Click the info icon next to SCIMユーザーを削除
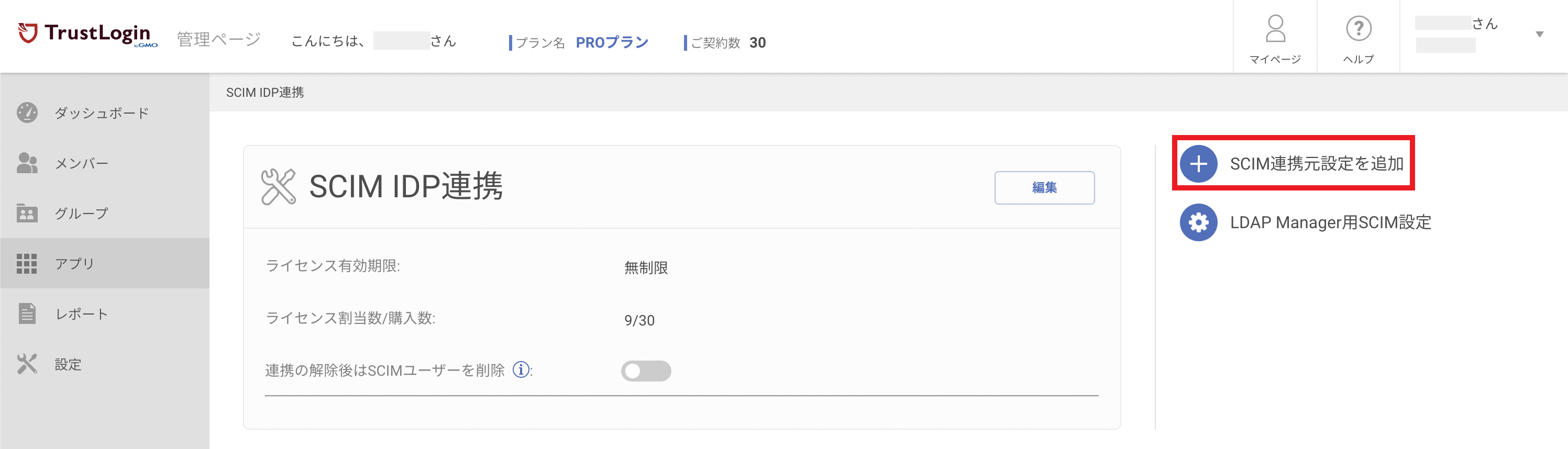Screen dimensions: 1568x449 [521, 369]
